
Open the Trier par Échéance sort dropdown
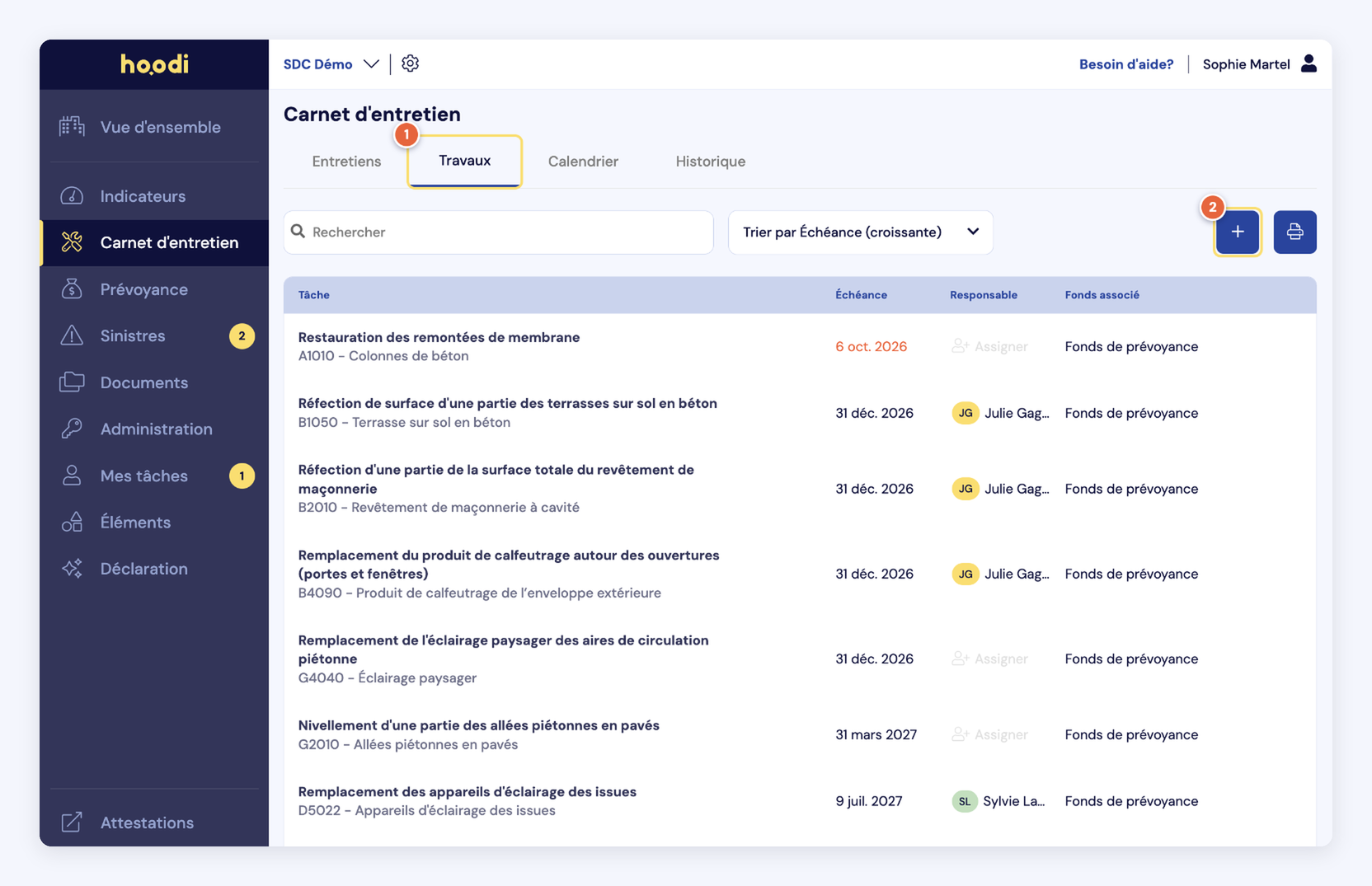click(861, 232)
